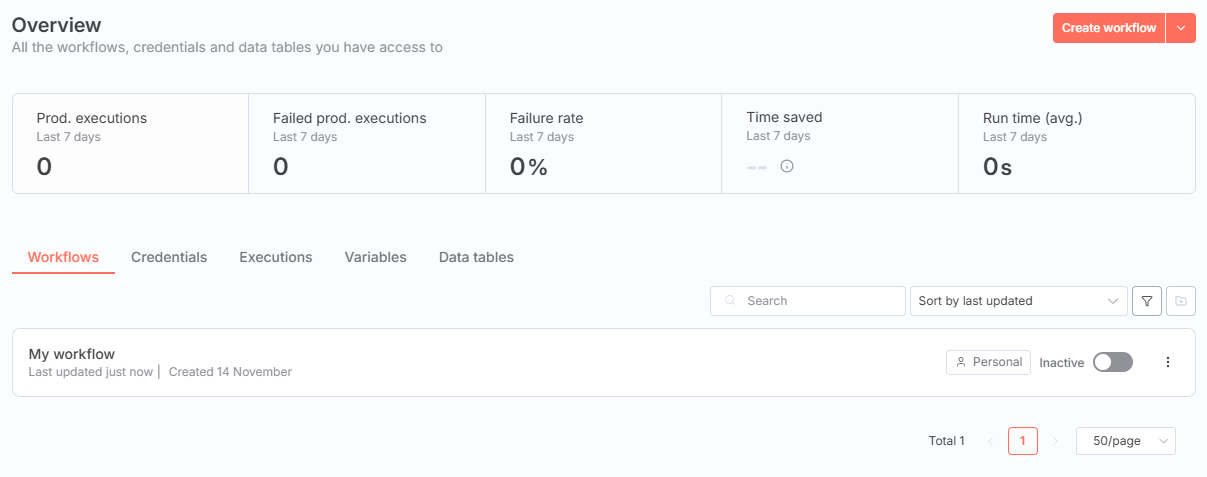
Task: Switch to the Credentials tab
Action: tap(169, 257)
